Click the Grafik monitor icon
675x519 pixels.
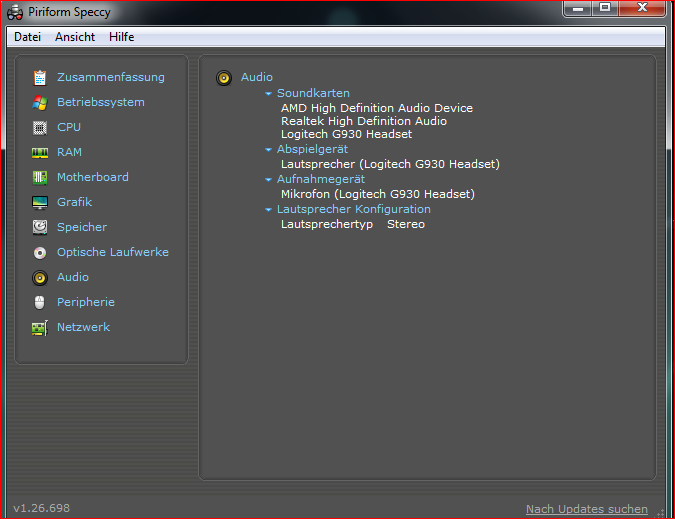[40, 203]
